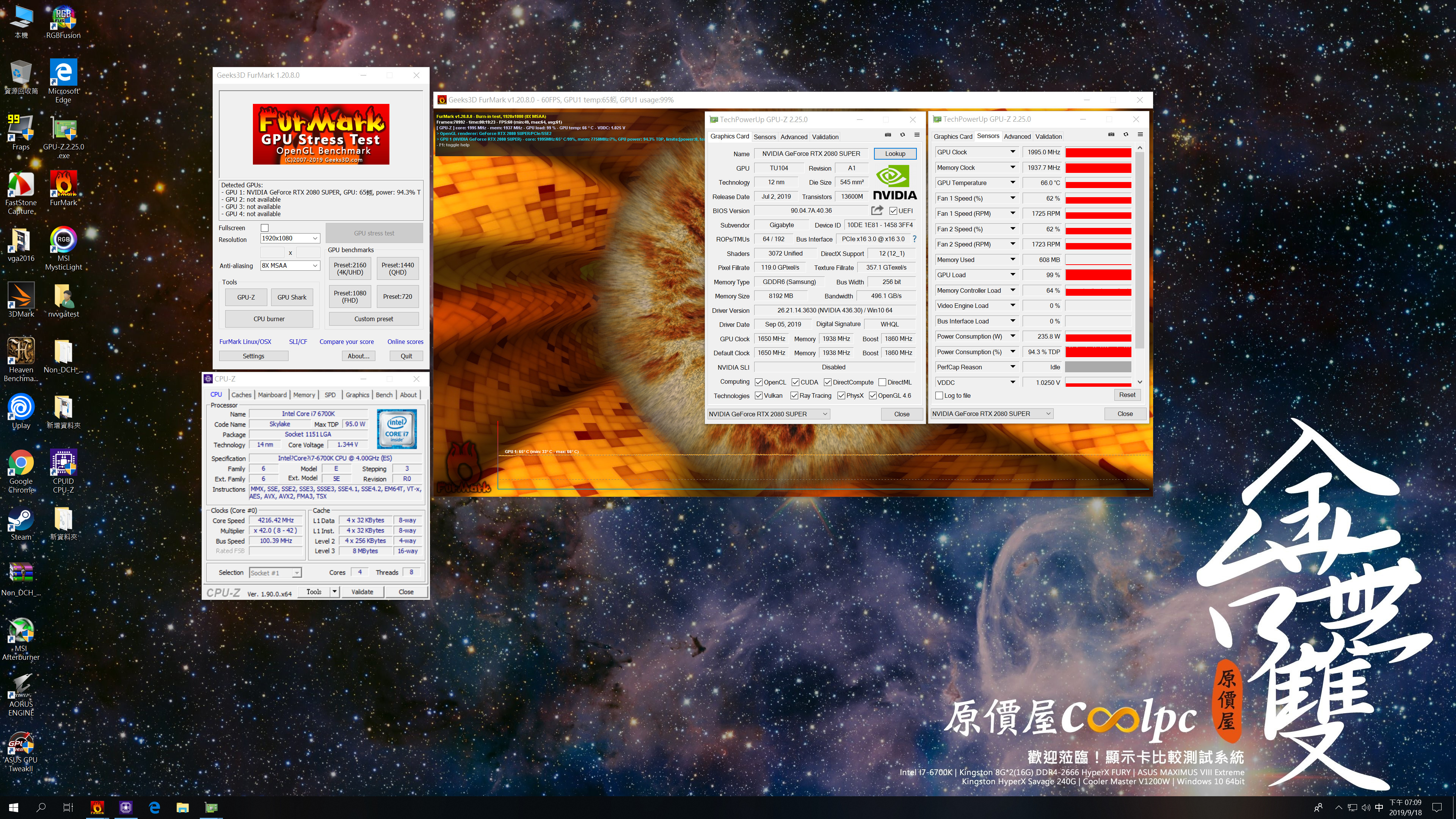
Task: Open Microsoft Edge desktop shortcut
Action: tap(63, 80)
